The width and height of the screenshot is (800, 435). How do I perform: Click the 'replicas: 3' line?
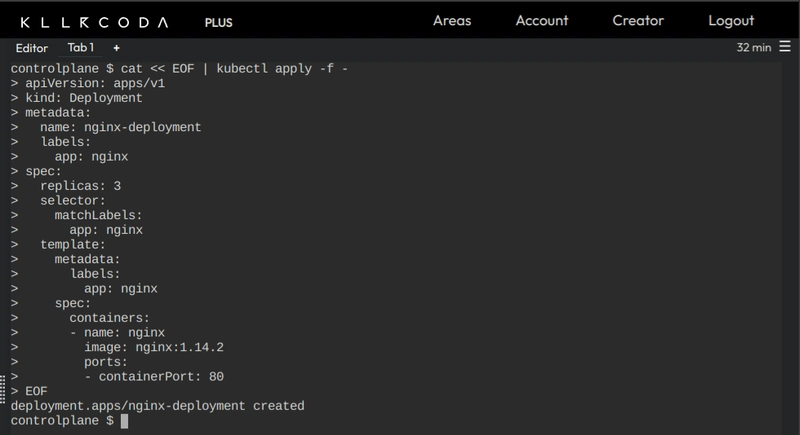pyautogui.click(x=81, y=186)
